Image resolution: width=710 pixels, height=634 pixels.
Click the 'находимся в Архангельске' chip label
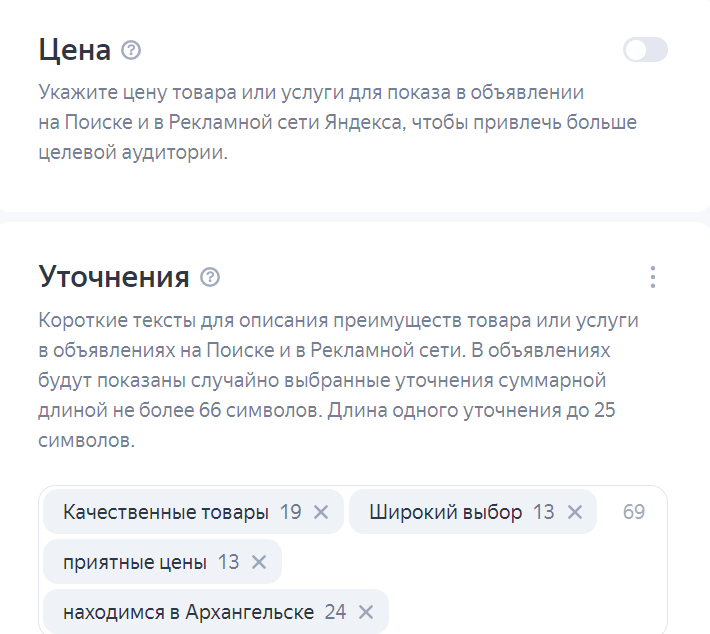pyautogui.click(x=188, y=612)
